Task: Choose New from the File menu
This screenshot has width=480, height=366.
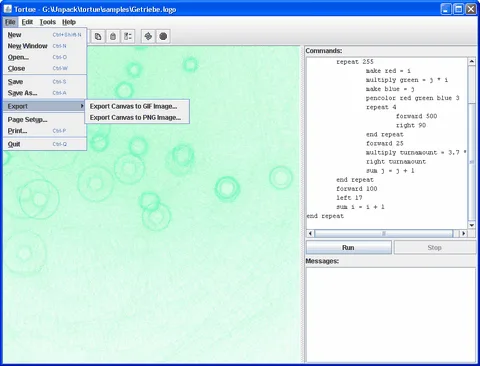Action: tap(45, 35)
